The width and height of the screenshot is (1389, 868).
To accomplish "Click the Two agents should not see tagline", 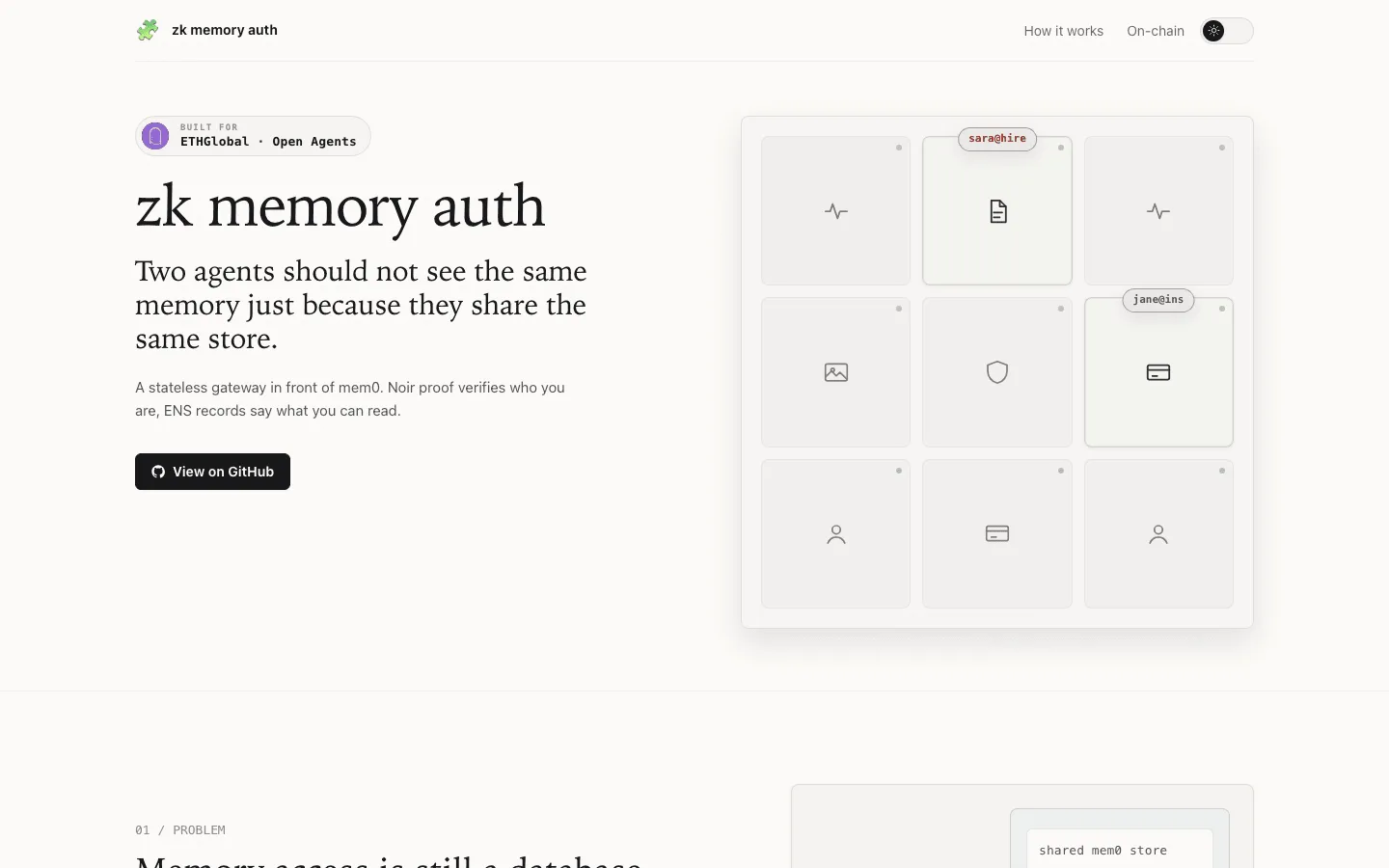I will click(x=361, y=305).
